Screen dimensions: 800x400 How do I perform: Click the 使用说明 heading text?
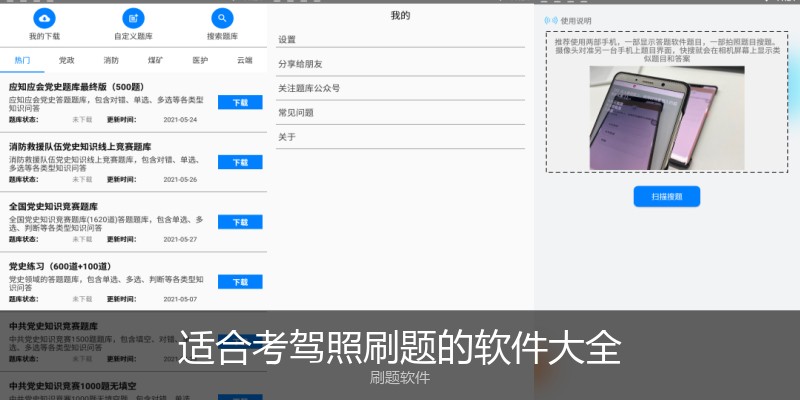pos(576,21)
